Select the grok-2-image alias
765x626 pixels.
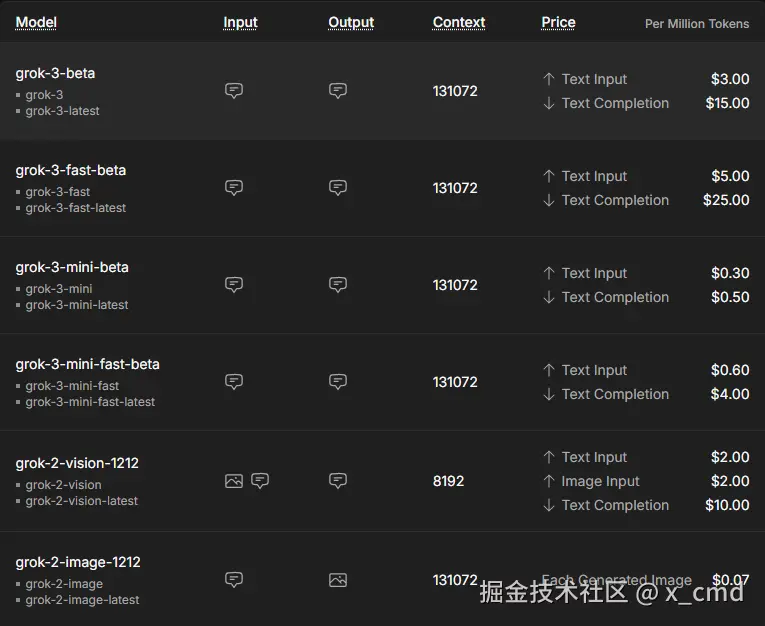pos(64,584)
